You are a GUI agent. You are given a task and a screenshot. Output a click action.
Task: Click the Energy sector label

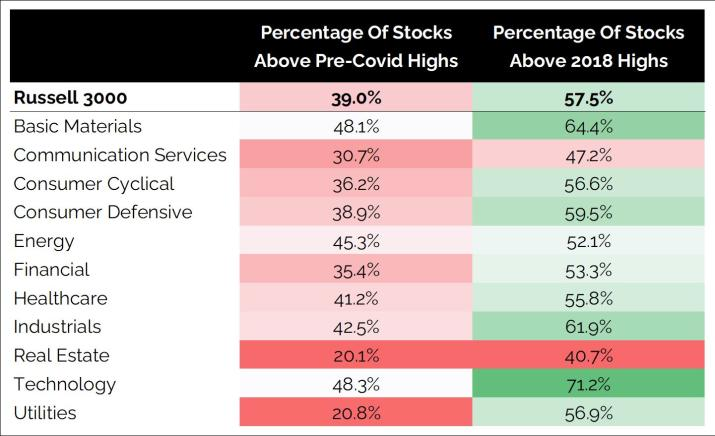click(x=44, y=241)
